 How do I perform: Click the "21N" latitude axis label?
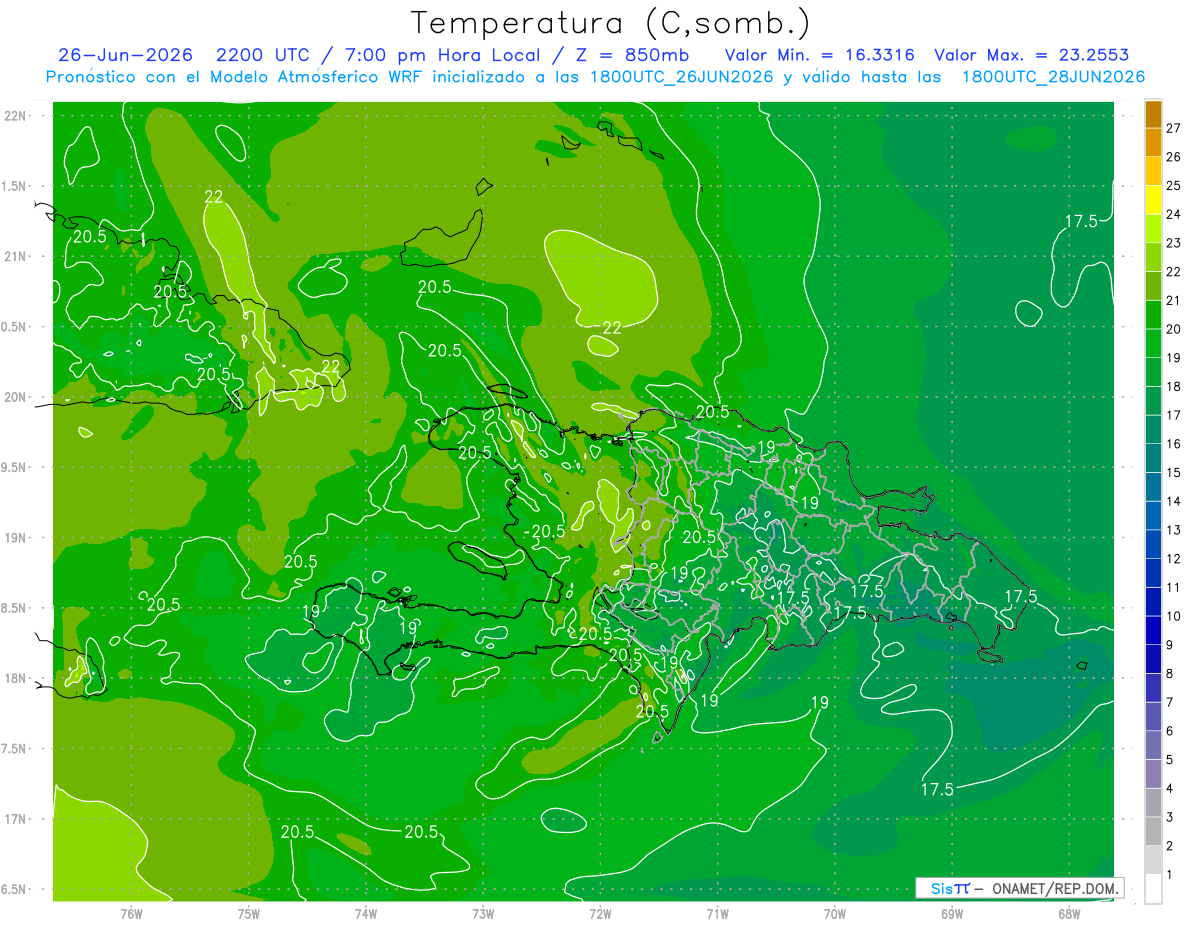(15, 257)
